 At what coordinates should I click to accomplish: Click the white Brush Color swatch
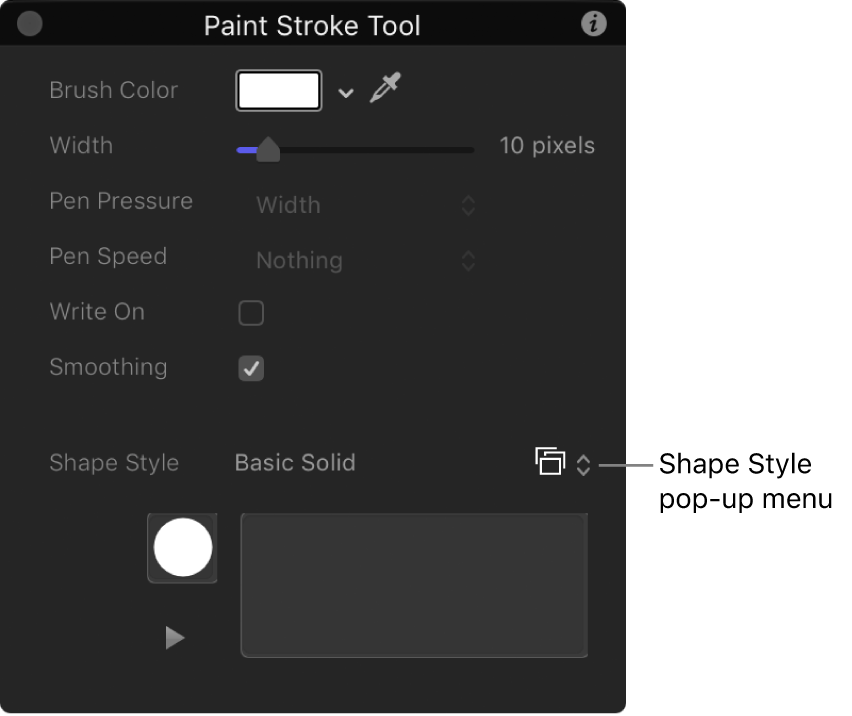point(278,90)
